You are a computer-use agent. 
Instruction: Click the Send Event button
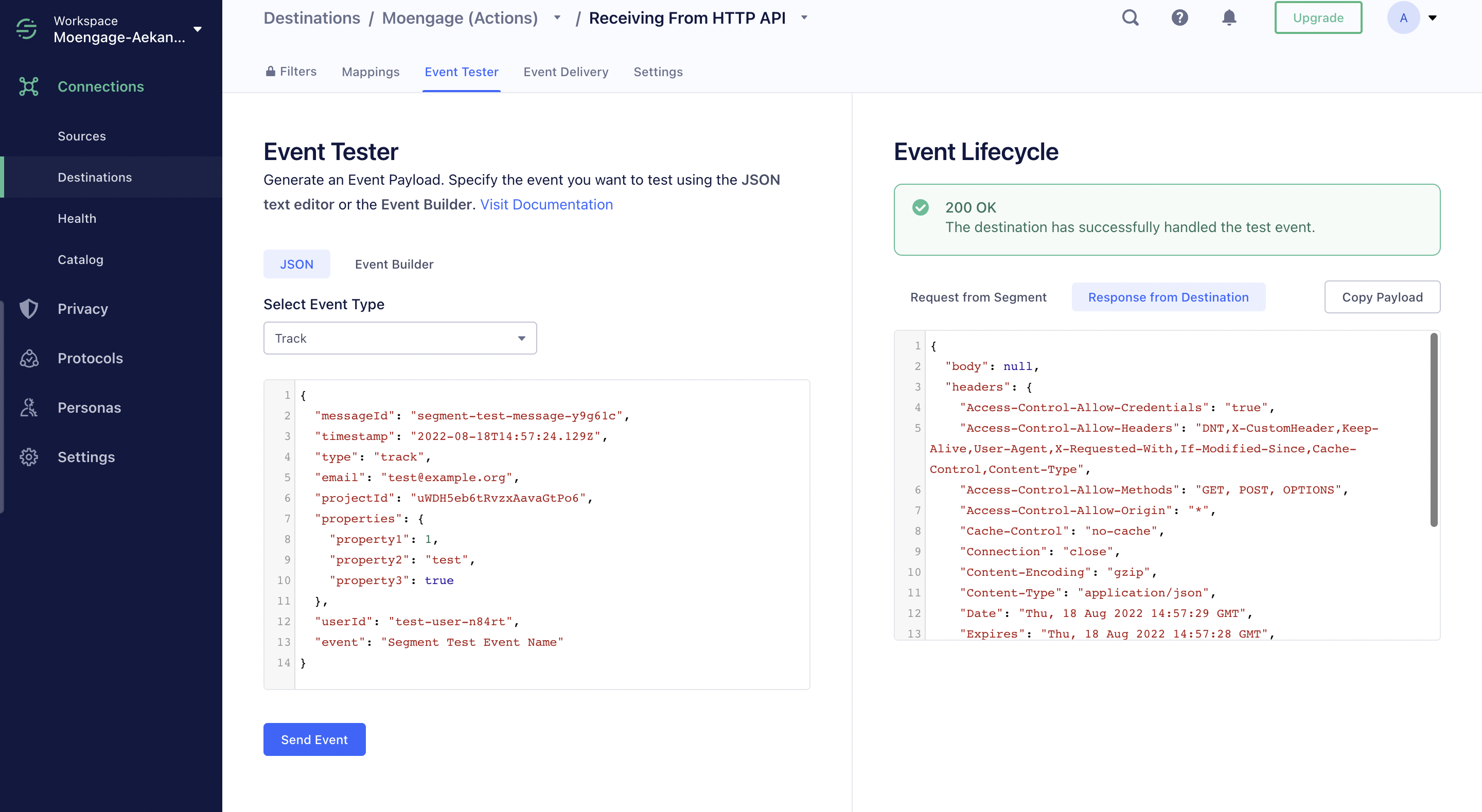tap(314, 739)
